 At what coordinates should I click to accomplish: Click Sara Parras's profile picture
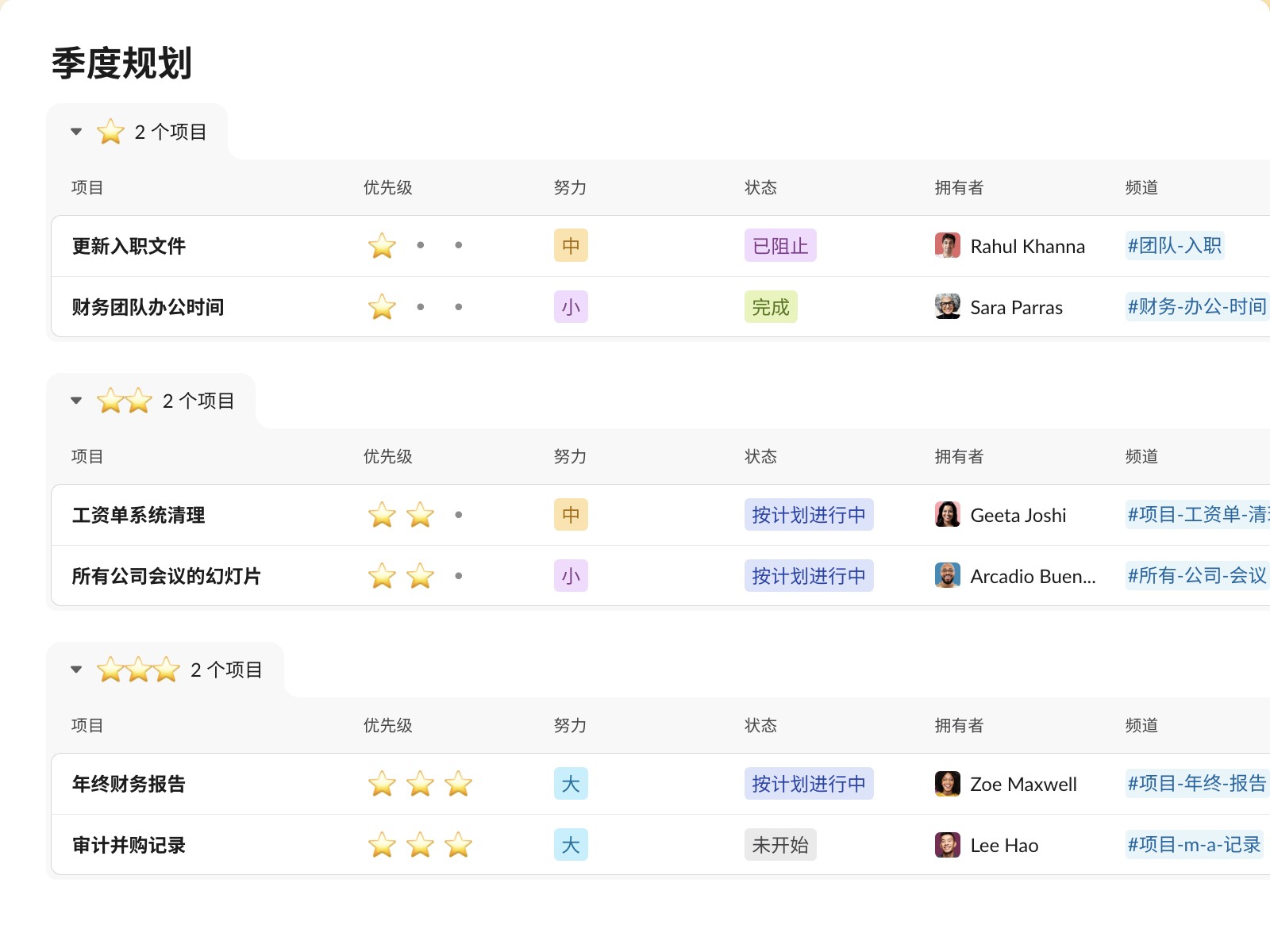click(x=947, y=307)
